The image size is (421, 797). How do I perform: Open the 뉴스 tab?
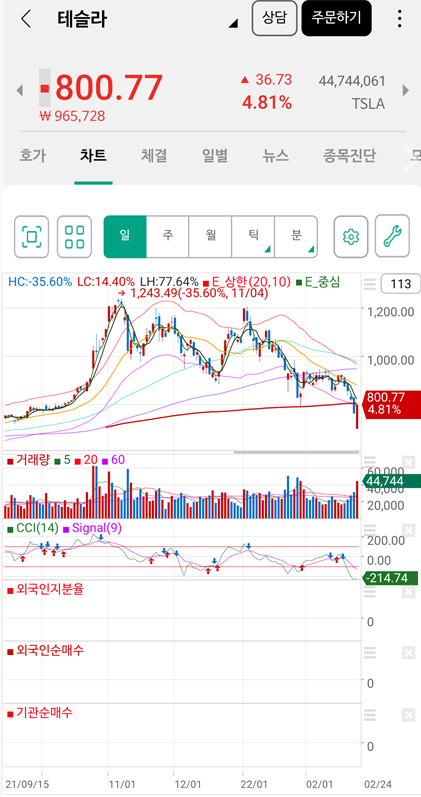point(276,156)
